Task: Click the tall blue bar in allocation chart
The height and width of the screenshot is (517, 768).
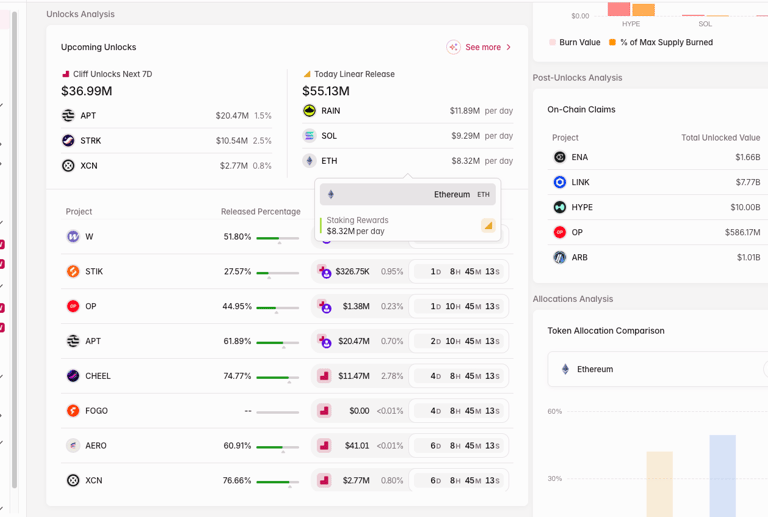Action: coord(722,476)
